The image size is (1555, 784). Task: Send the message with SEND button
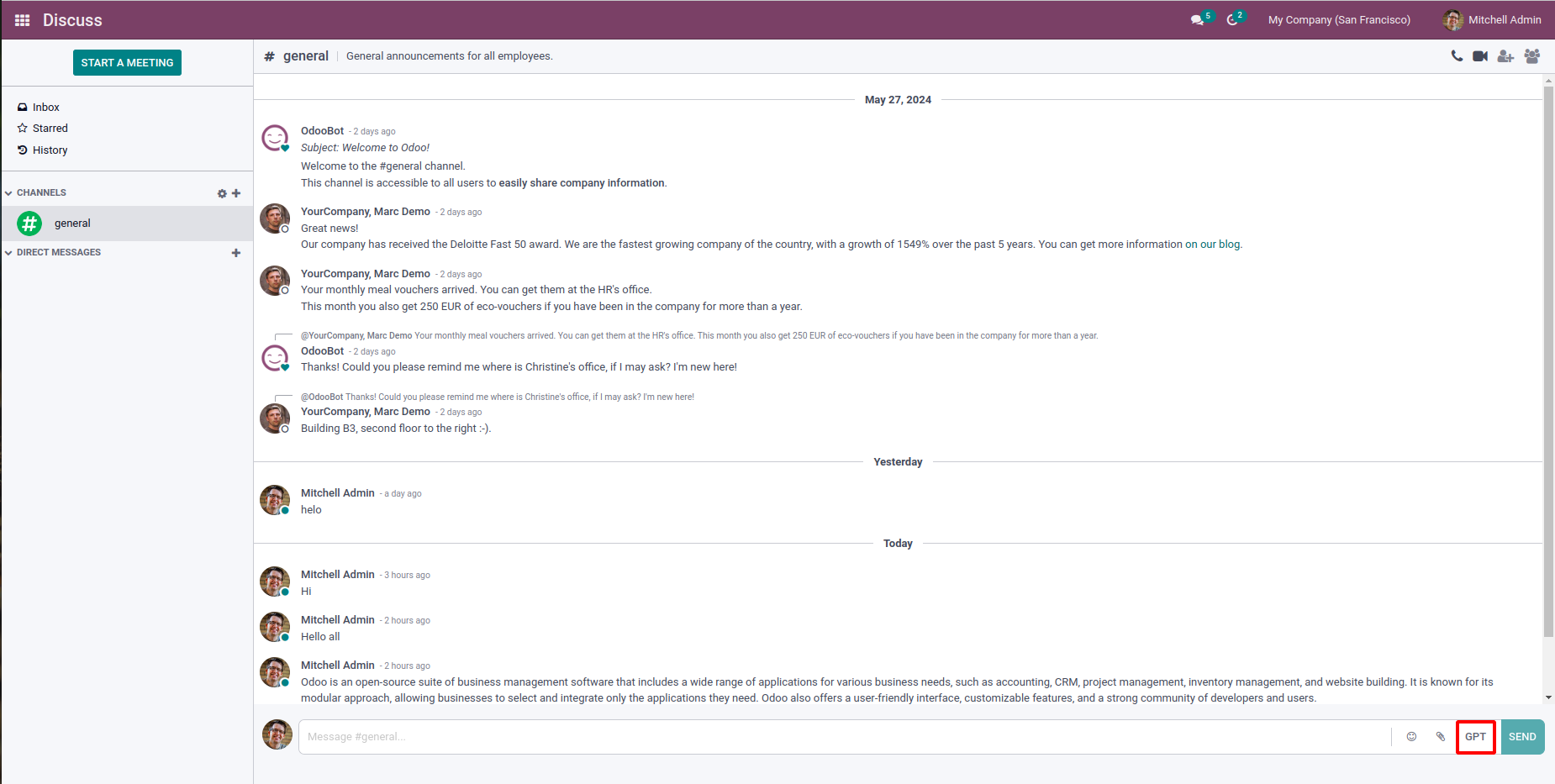1522,737
